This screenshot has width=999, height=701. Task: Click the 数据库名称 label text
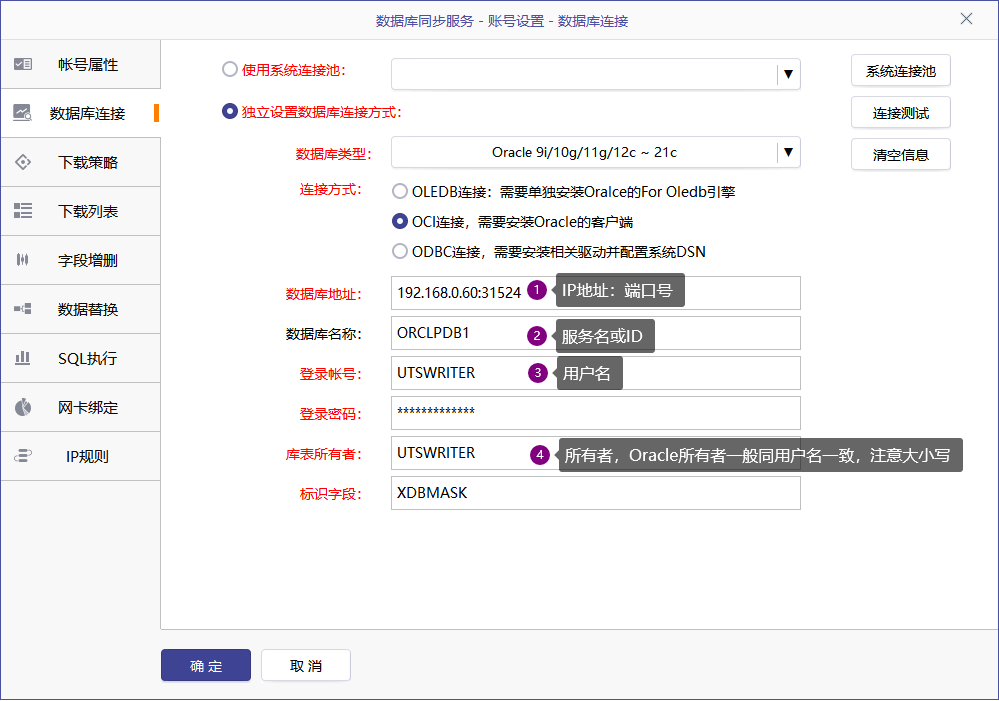(x=324, y=334)
